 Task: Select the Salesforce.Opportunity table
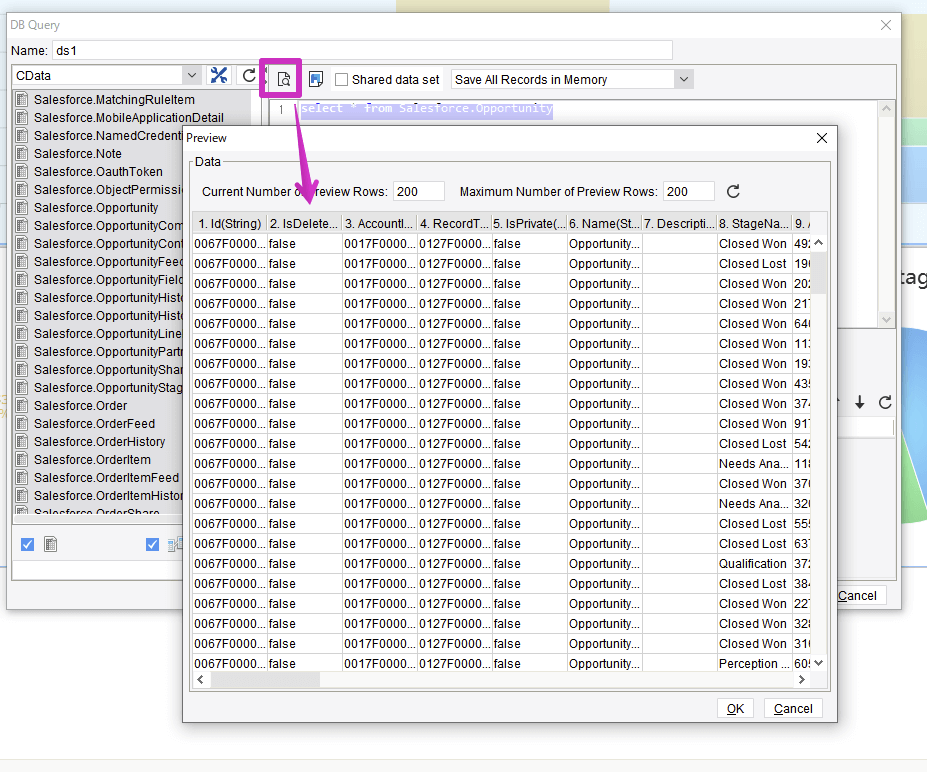tap(96, 207)
